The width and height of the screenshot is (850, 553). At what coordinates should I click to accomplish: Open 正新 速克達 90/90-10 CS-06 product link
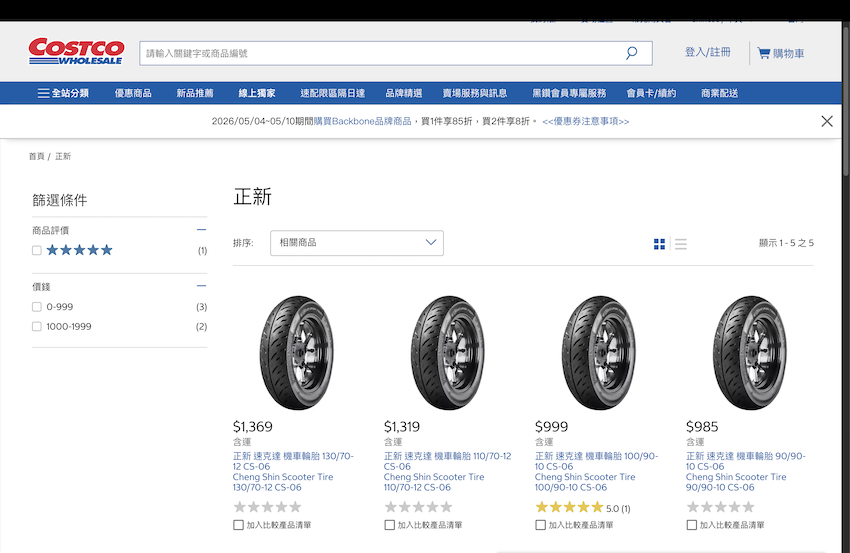pyautogui.click(x=746, y=472)
